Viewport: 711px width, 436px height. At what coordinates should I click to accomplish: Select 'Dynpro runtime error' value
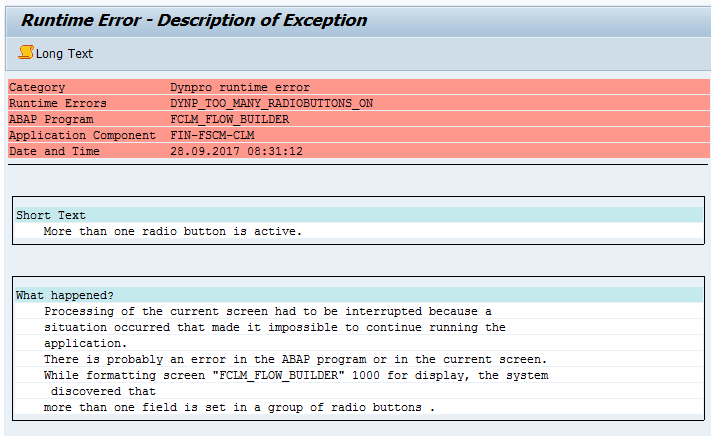click(240, 87)
